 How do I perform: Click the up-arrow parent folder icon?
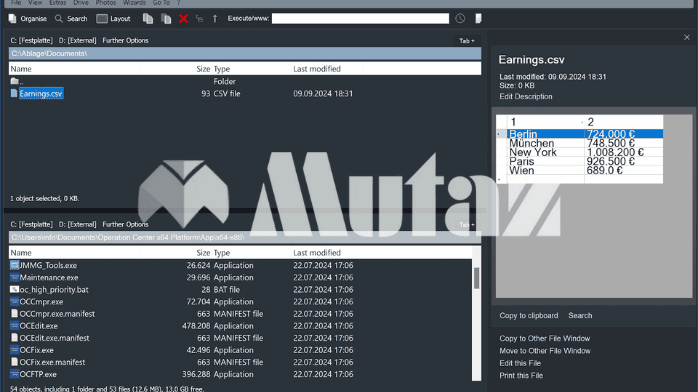[x=215, y=19]
